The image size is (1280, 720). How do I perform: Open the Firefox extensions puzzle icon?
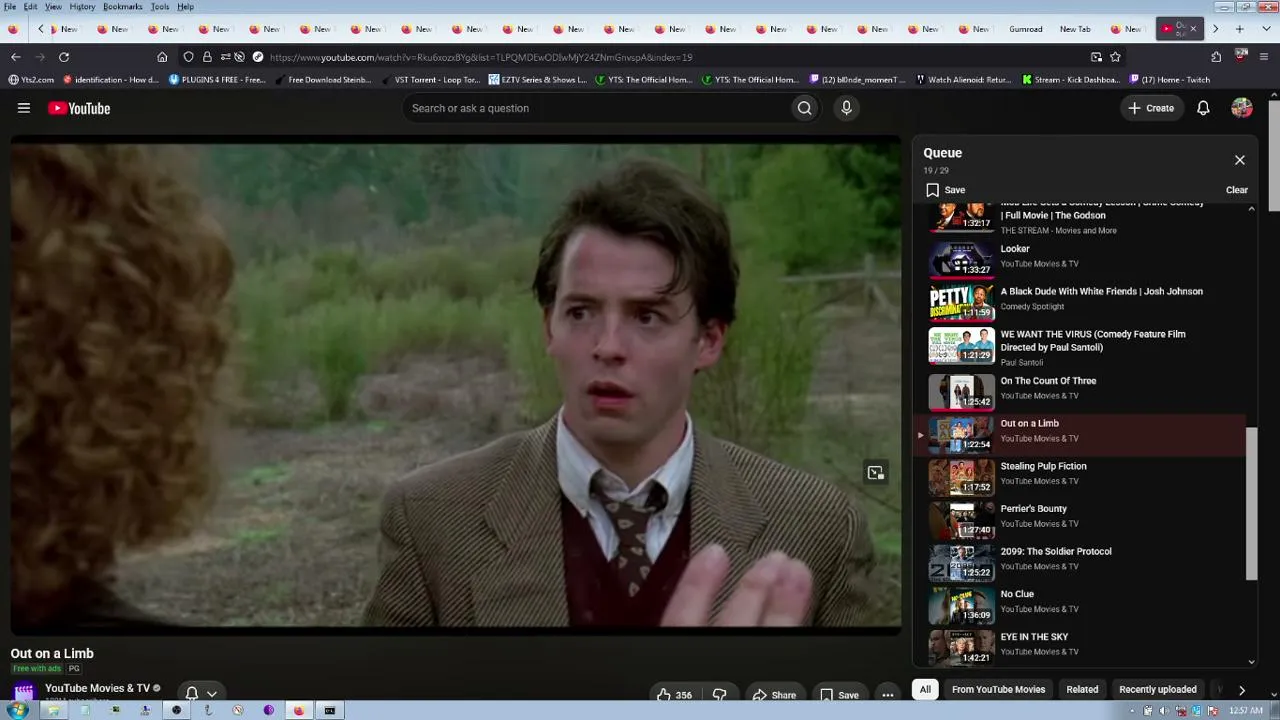click(x=1216, y=57)
